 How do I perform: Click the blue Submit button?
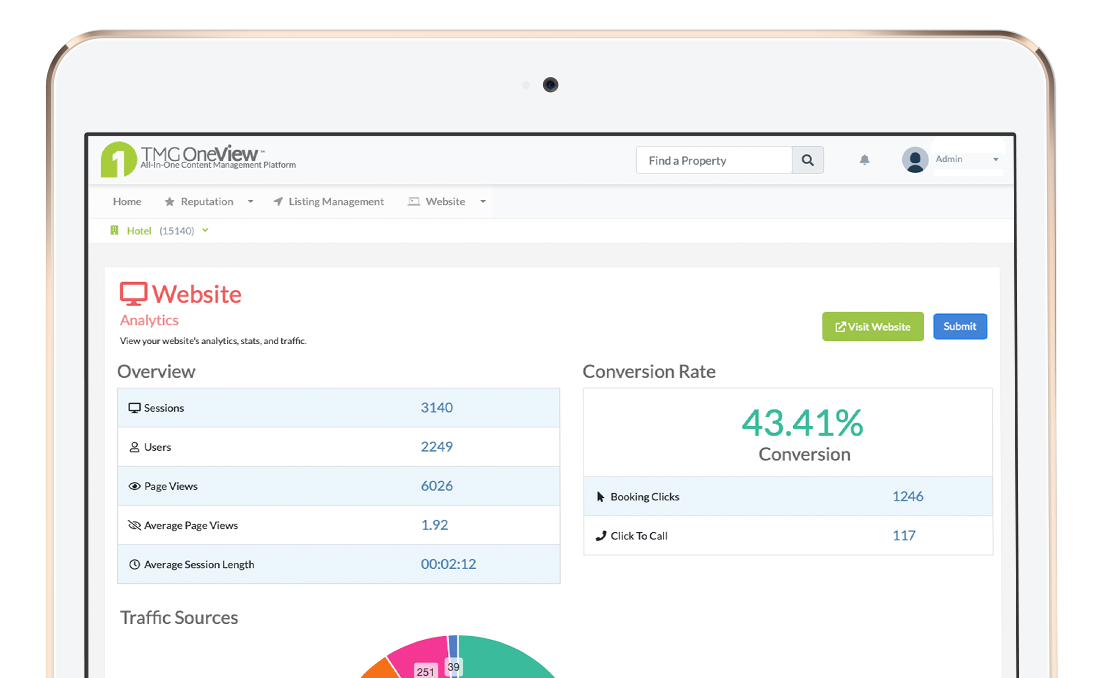tap(960, 326)
